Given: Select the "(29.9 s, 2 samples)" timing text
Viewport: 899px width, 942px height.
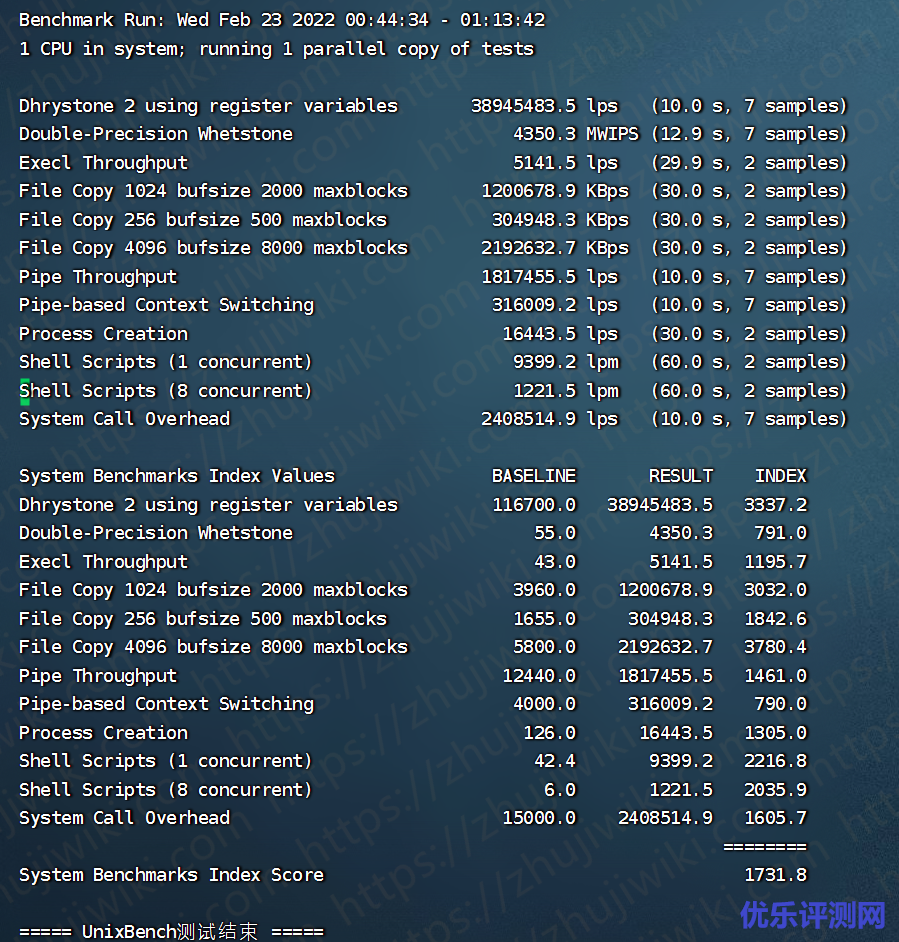Looking at the screenshot, I should click(749, 163).
